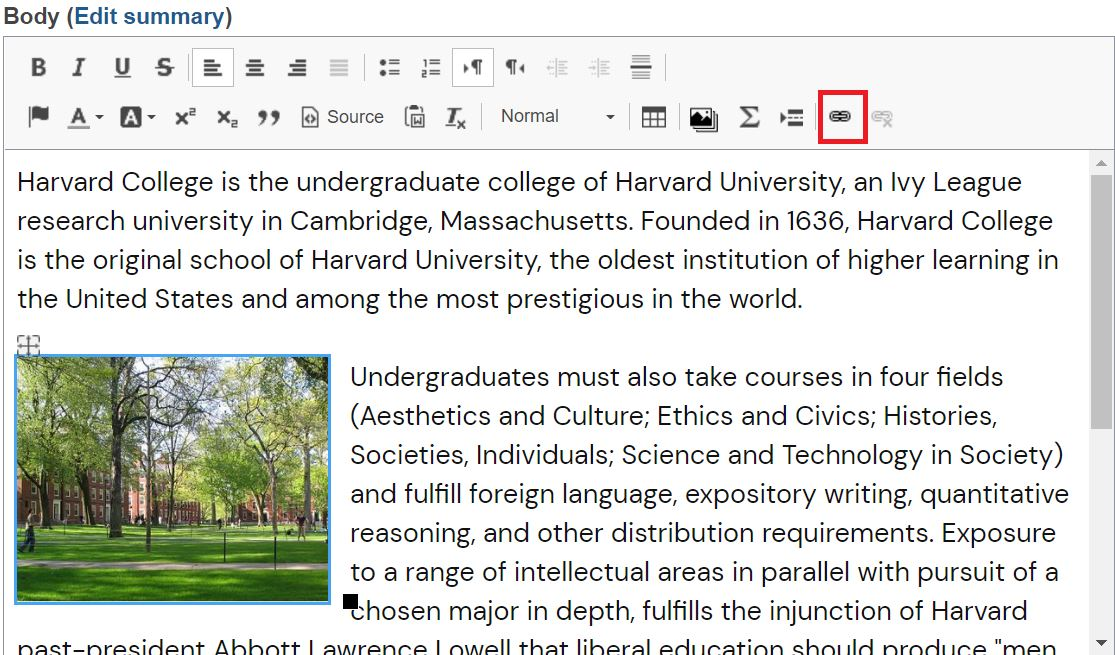
Task: Click the words 'Founded in 1636'
Action: [x=744, y=221]
